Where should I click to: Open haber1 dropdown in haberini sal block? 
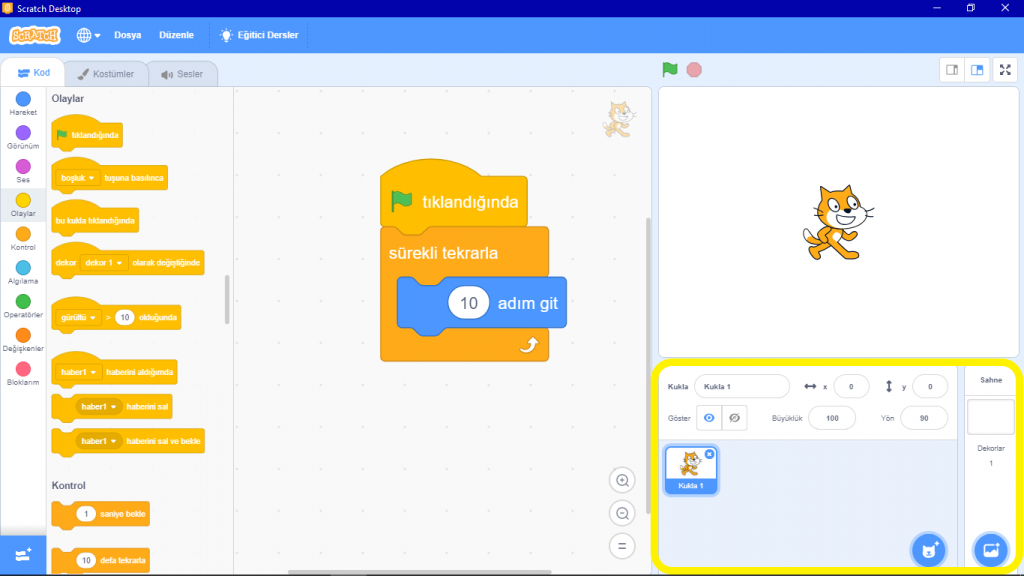point(98,407)
